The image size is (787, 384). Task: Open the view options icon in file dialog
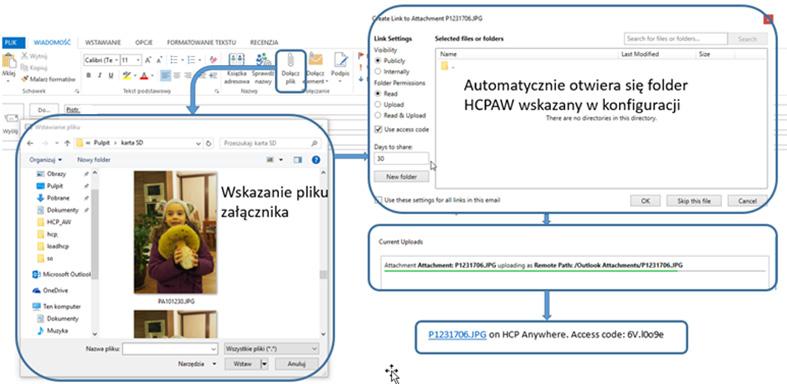pos(271,160)
